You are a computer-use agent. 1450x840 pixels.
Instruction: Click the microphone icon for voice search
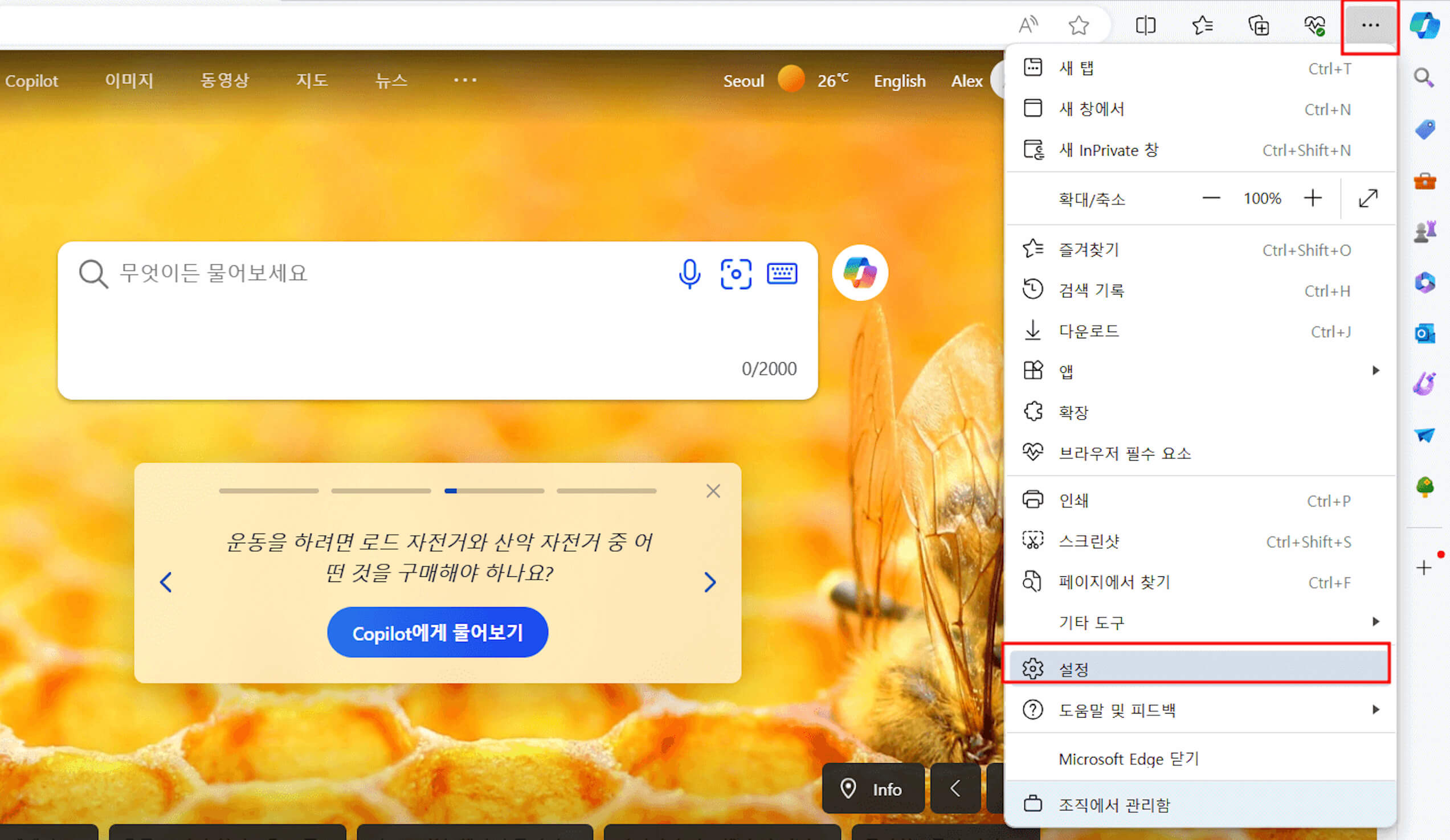pyautogui.click(x=689, y=274)
